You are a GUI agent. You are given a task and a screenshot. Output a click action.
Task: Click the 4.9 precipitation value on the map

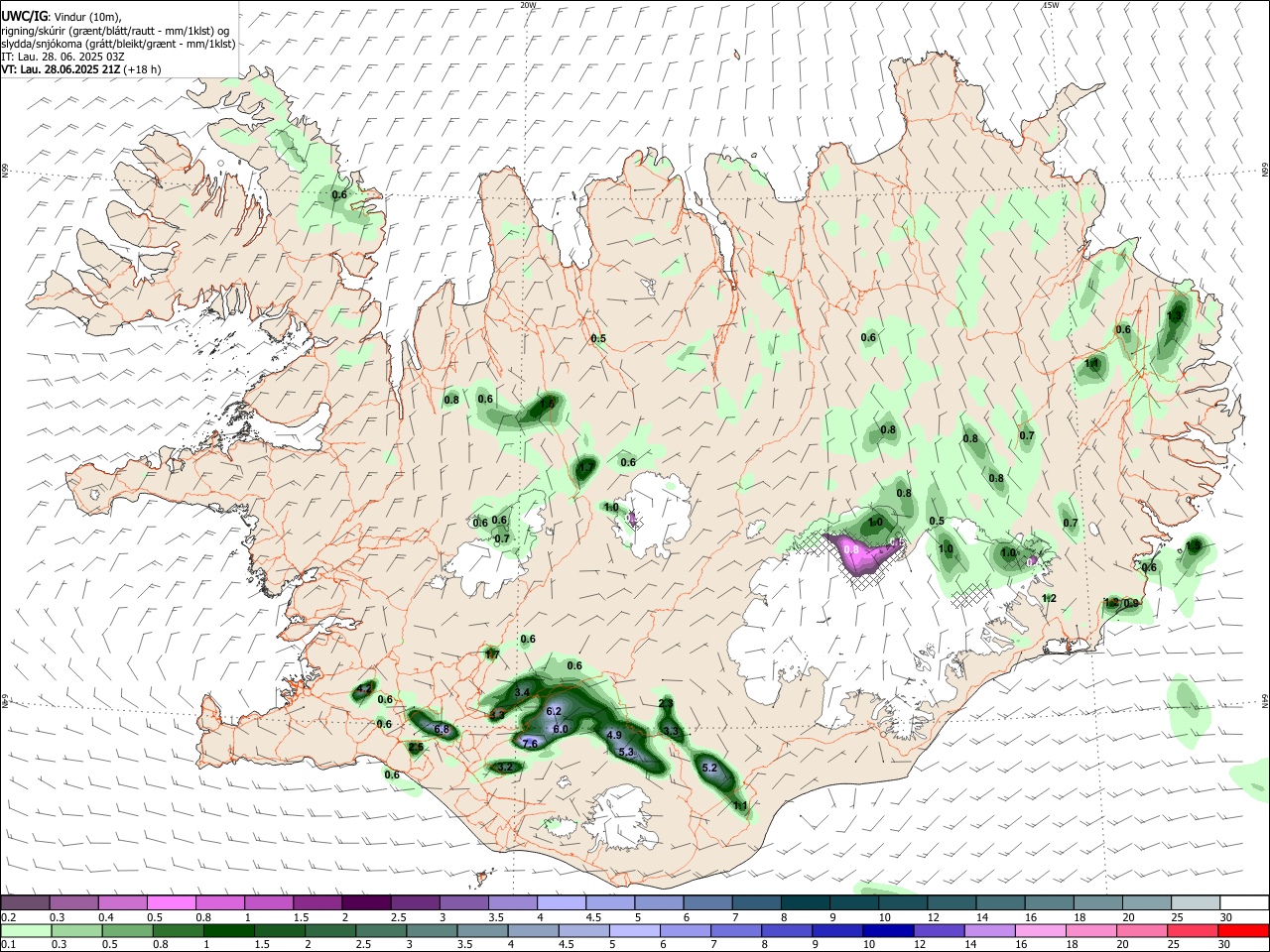click(613, 735)
